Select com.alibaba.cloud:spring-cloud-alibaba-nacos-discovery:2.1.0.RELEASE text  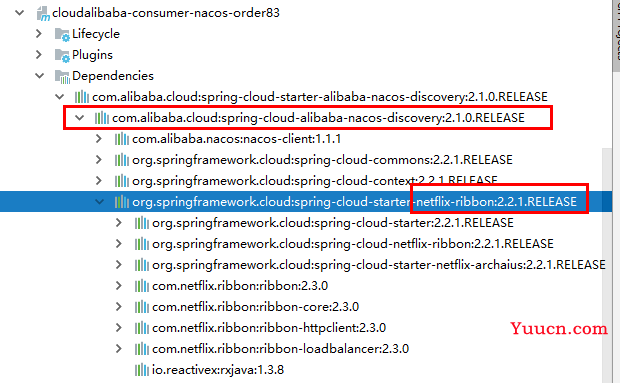(x=318, y=118)
